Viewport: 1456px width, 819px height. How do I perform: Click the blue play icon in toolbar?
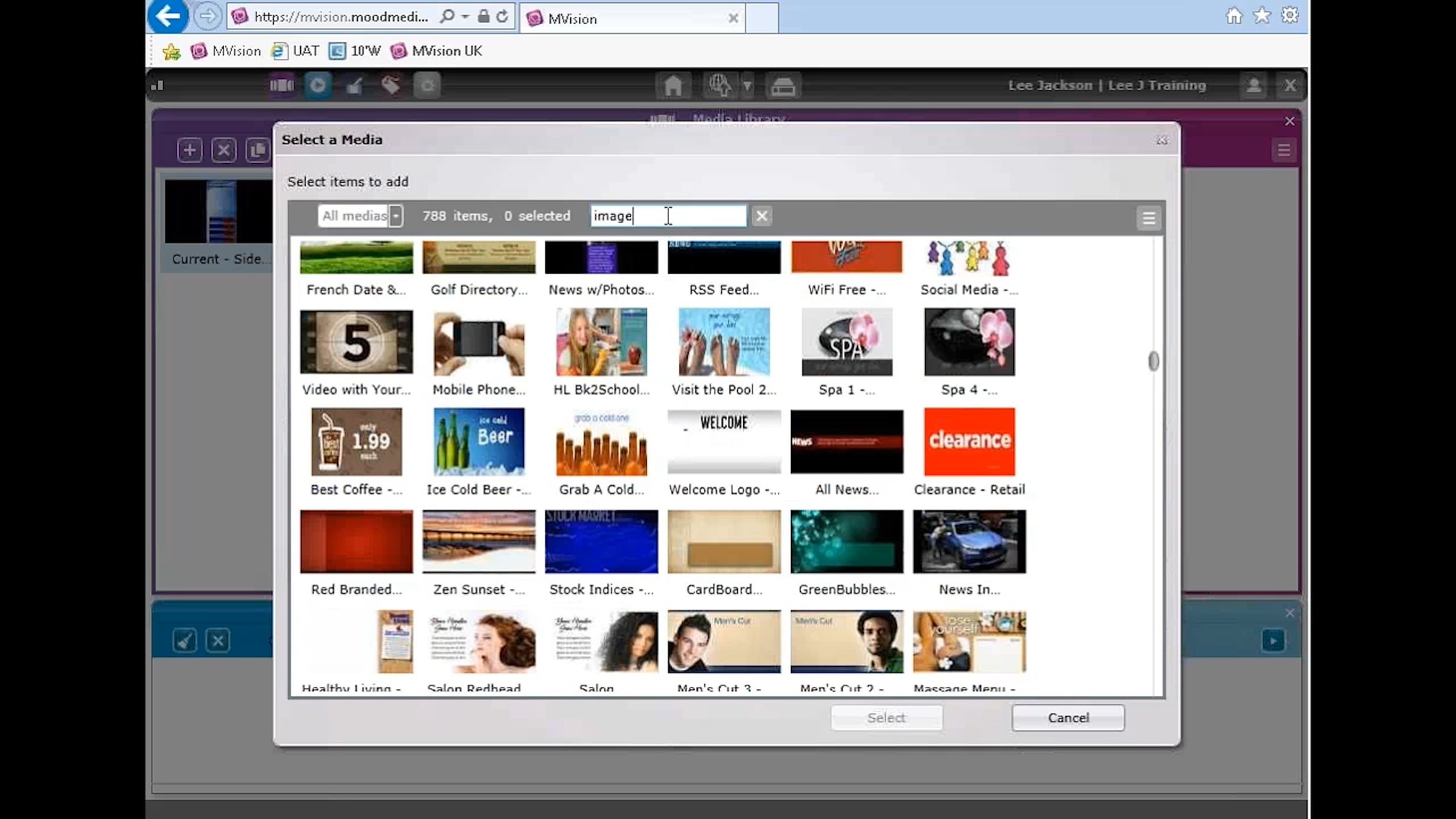click(x=318, y=85)
